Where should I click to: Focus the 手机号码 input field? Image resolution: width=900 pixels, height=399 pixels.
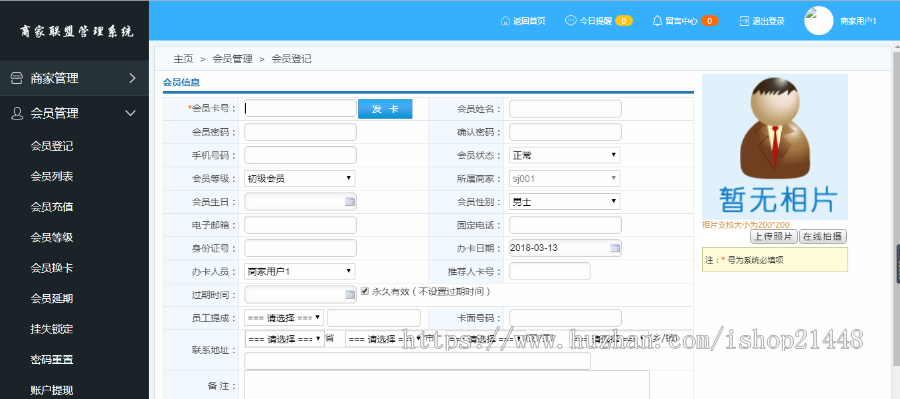pos(300,155)
